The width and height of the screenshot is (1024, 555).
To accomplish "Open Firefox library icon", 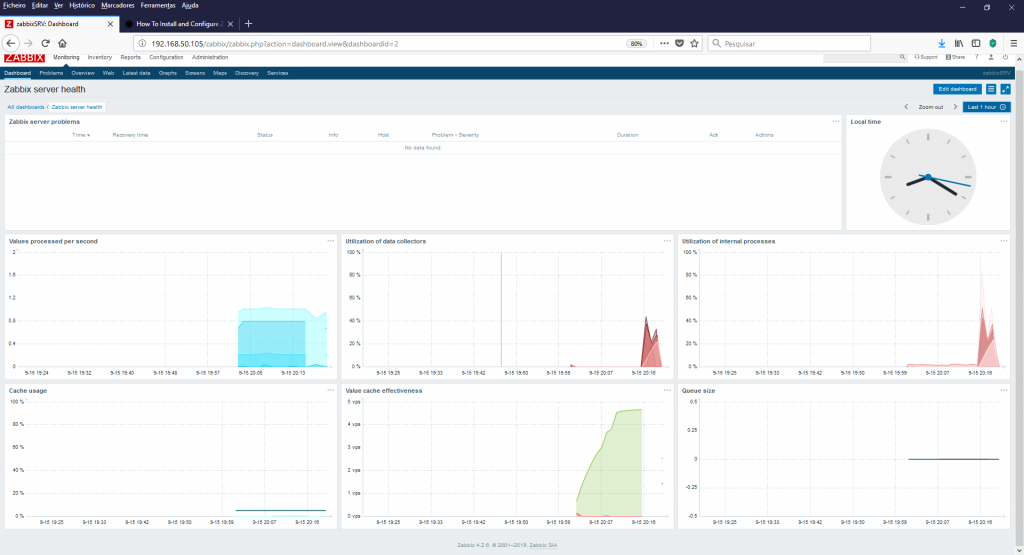I will [959, 43].
